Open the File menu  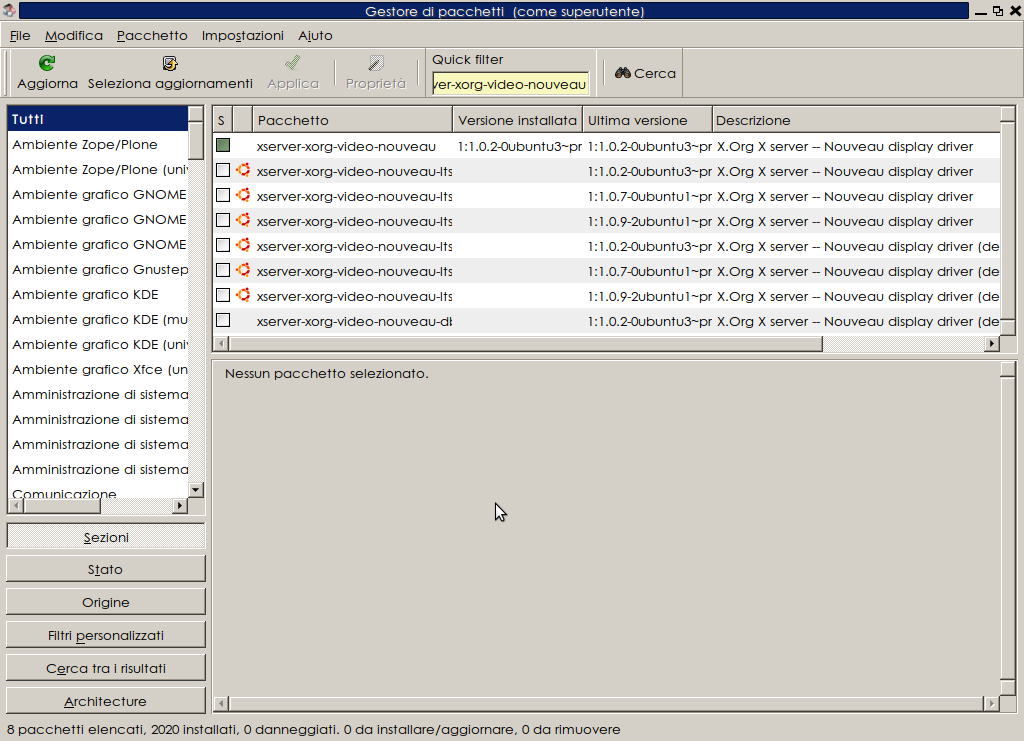(x=20, y=35)
